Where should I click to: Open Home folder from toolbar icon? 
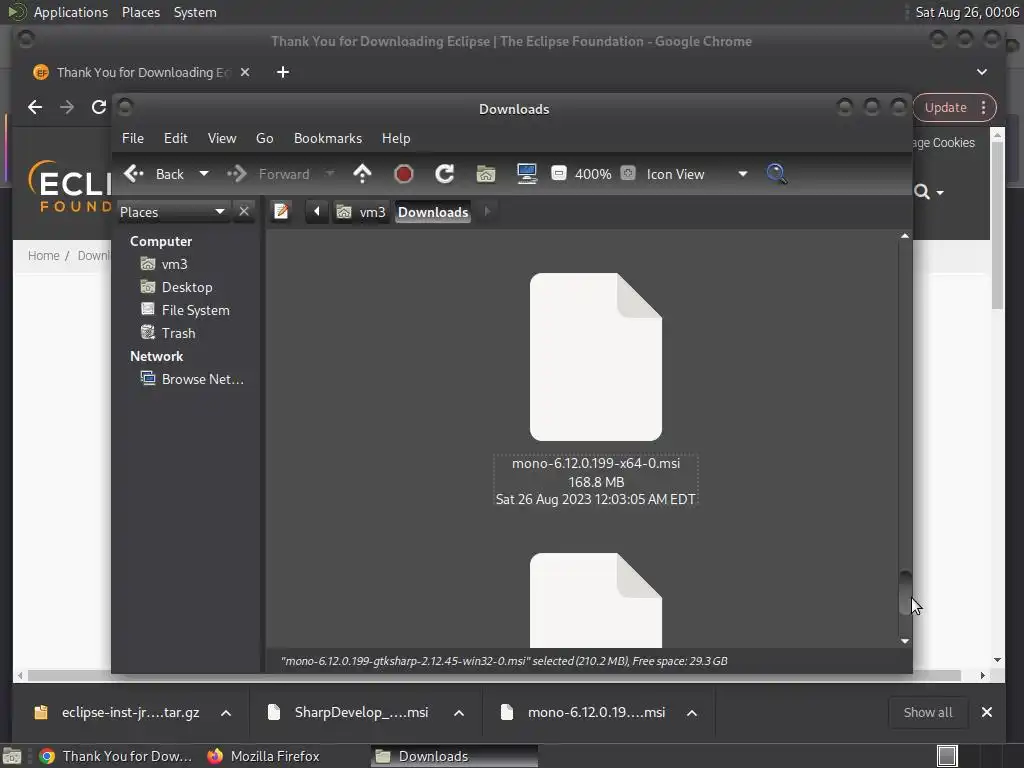click(486, 174)
